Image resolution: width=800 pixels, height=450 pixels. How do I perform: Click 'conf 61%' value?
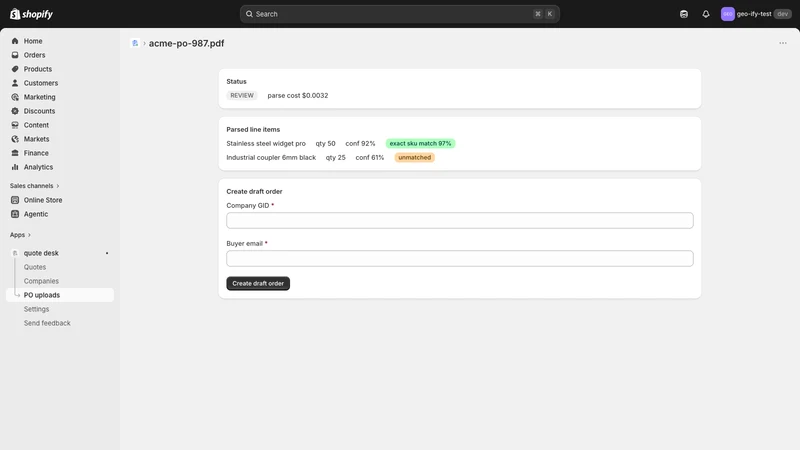tap(369, 158)
